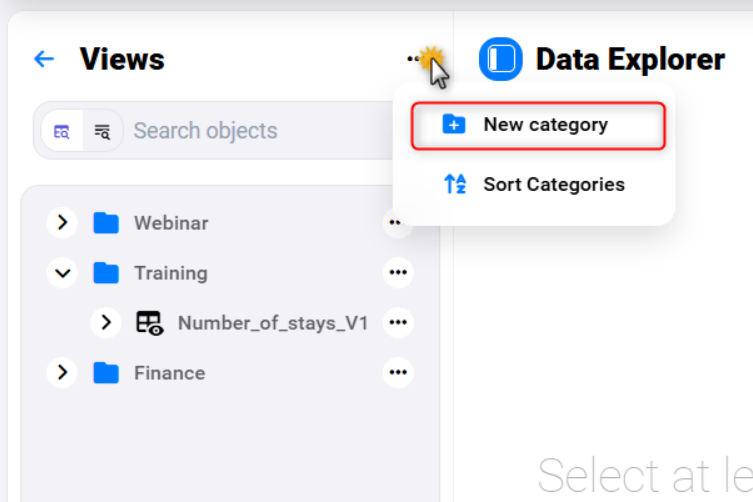Select the second search filter icon
Screen dimensions: 753x502
click(102, 131)
